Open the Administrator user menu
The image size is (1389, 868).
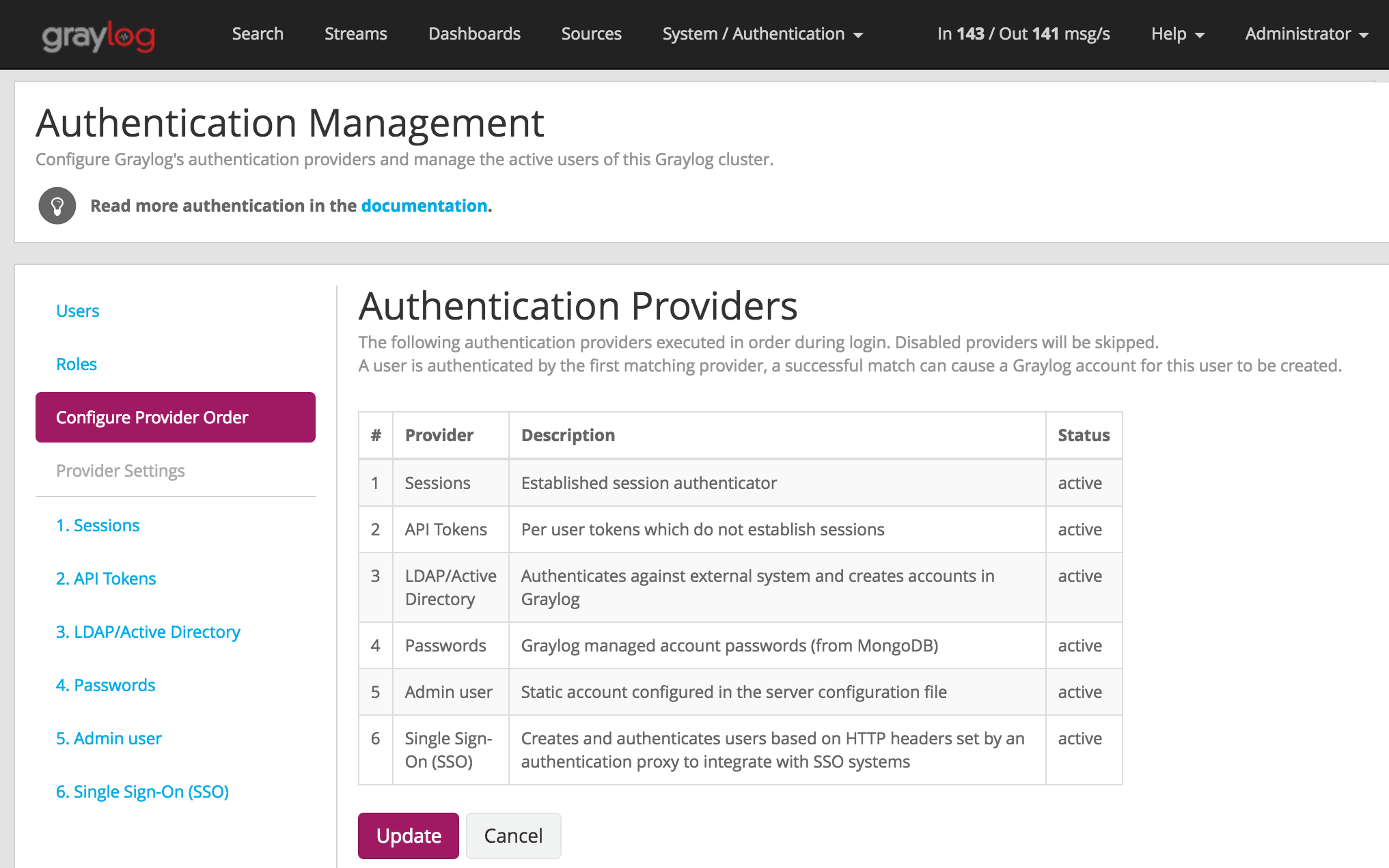[x=1306, y=33]
